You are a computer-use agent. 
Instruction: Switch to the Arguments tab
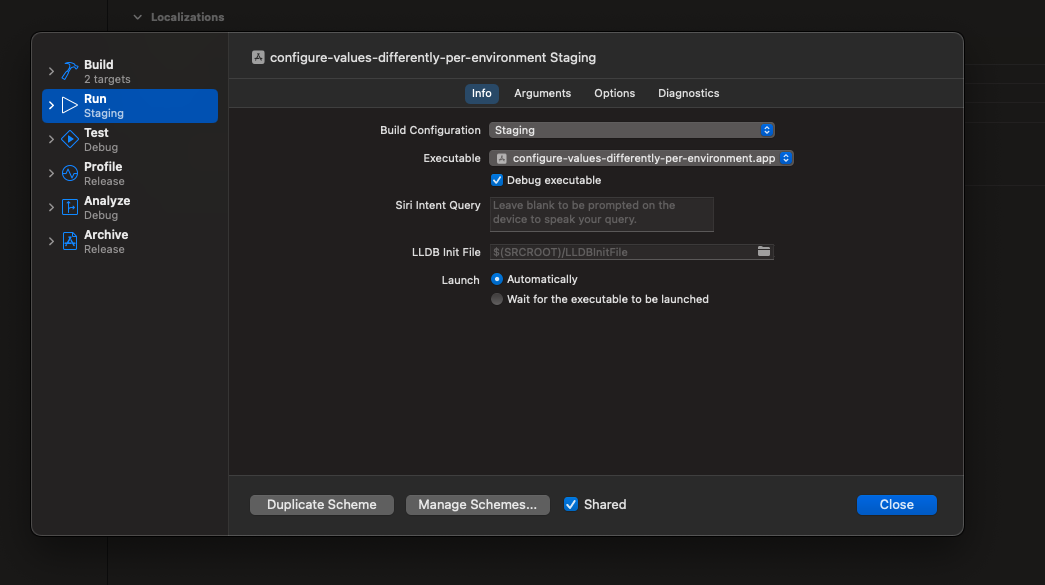pos(542,93)
